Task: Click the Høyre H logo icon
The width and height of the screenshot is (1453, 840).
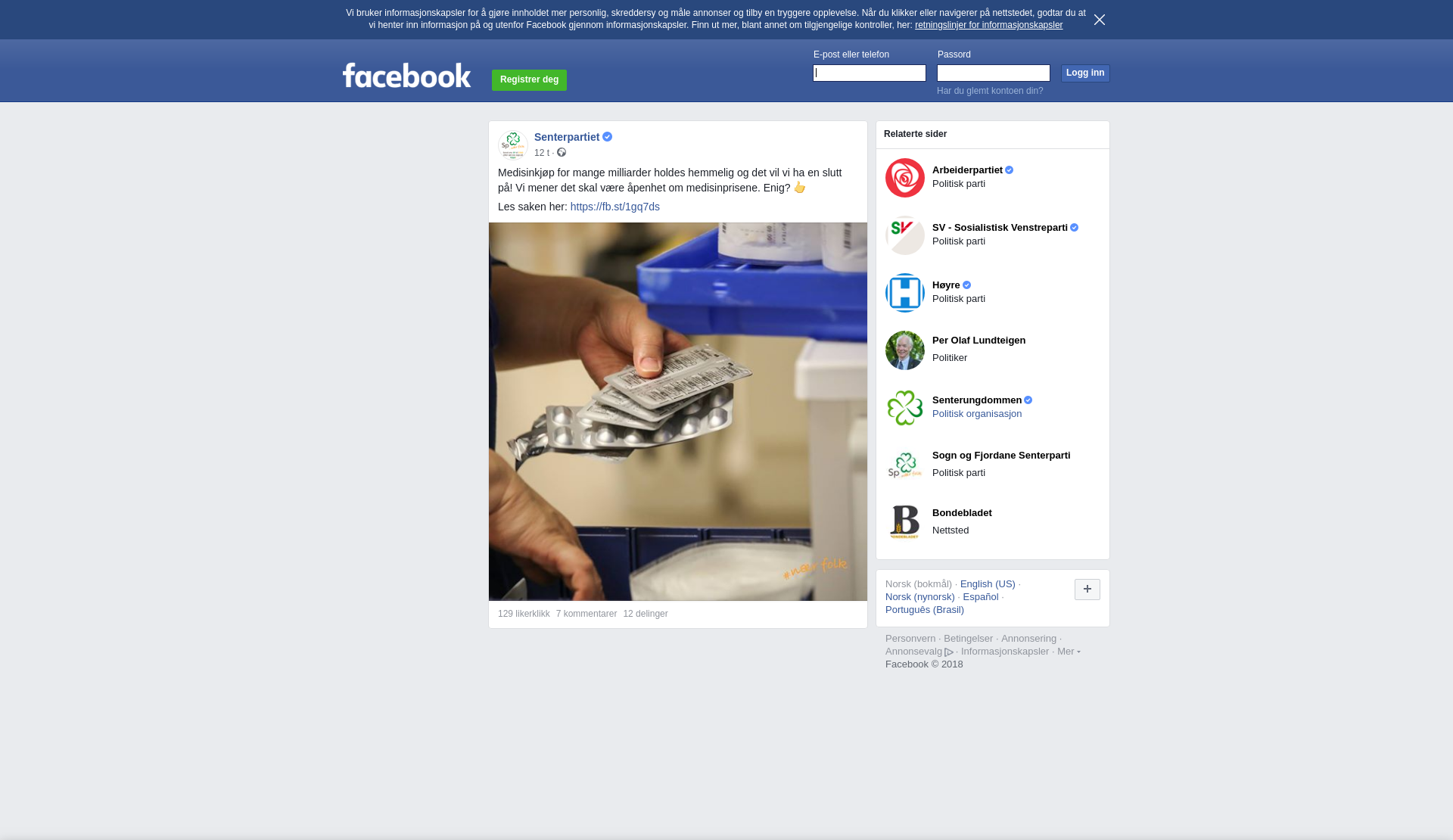Action: [905, 293]
